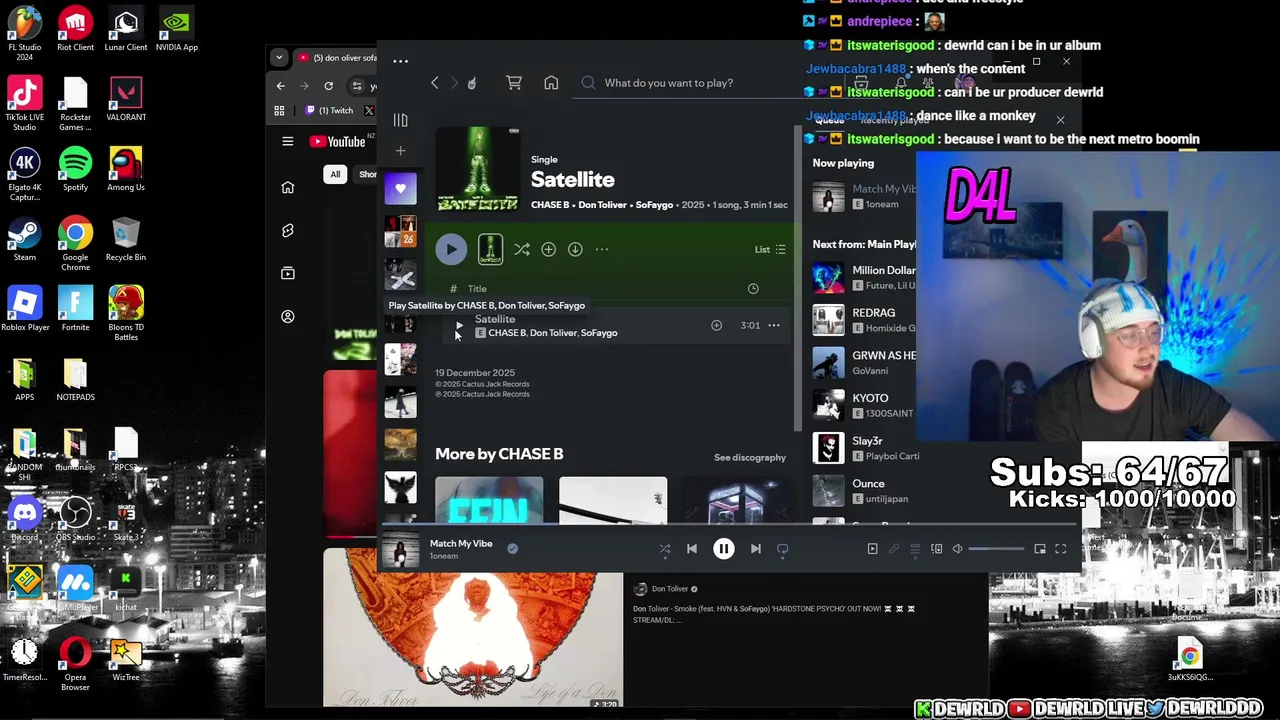Open the Liked Songs playlist
The width and height of the screenshot is (1280, 720).
(x=400, y=188)
